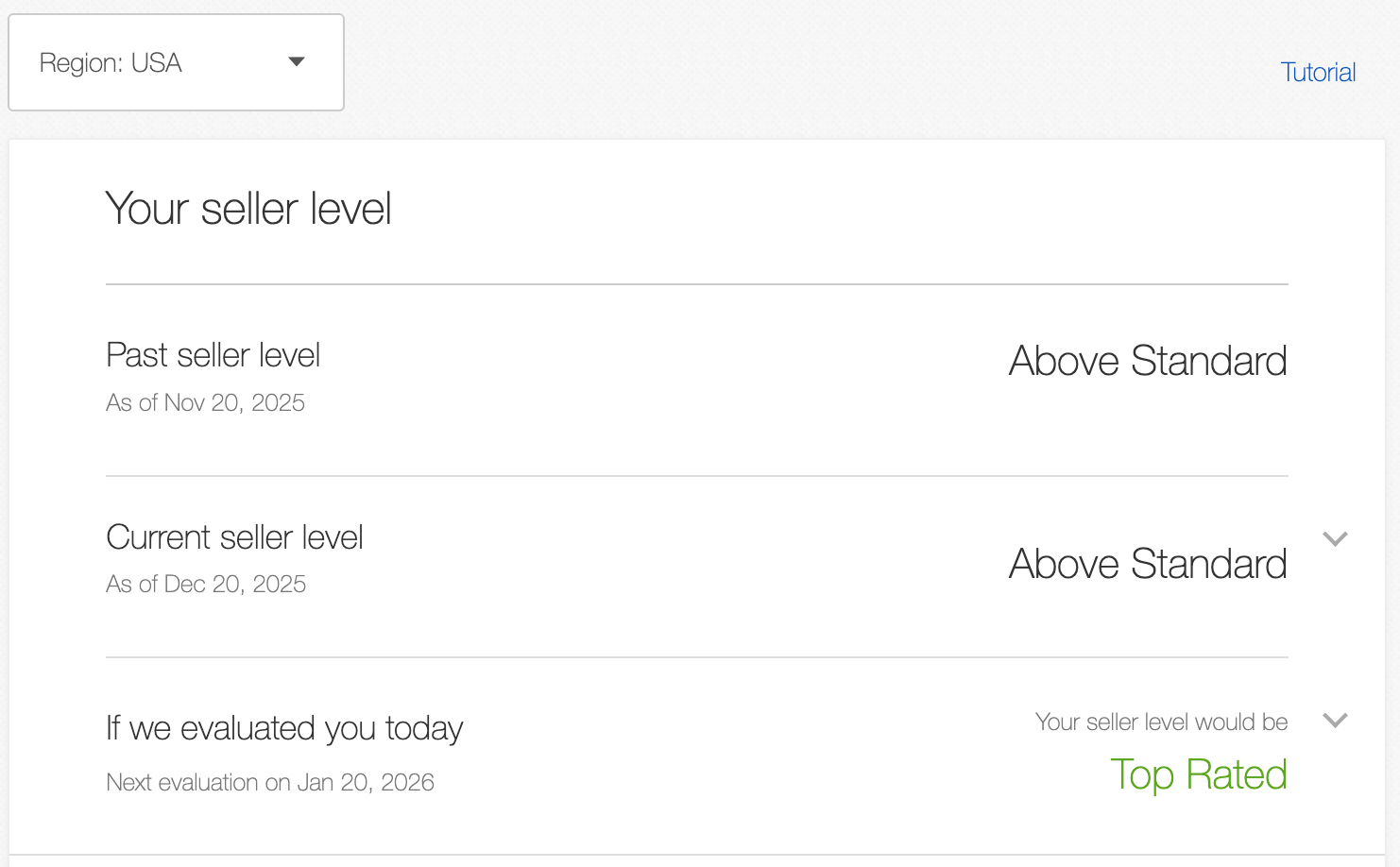Click the divider line above Current seller level
Screen dimensions: 1400x867
[697, 476]
